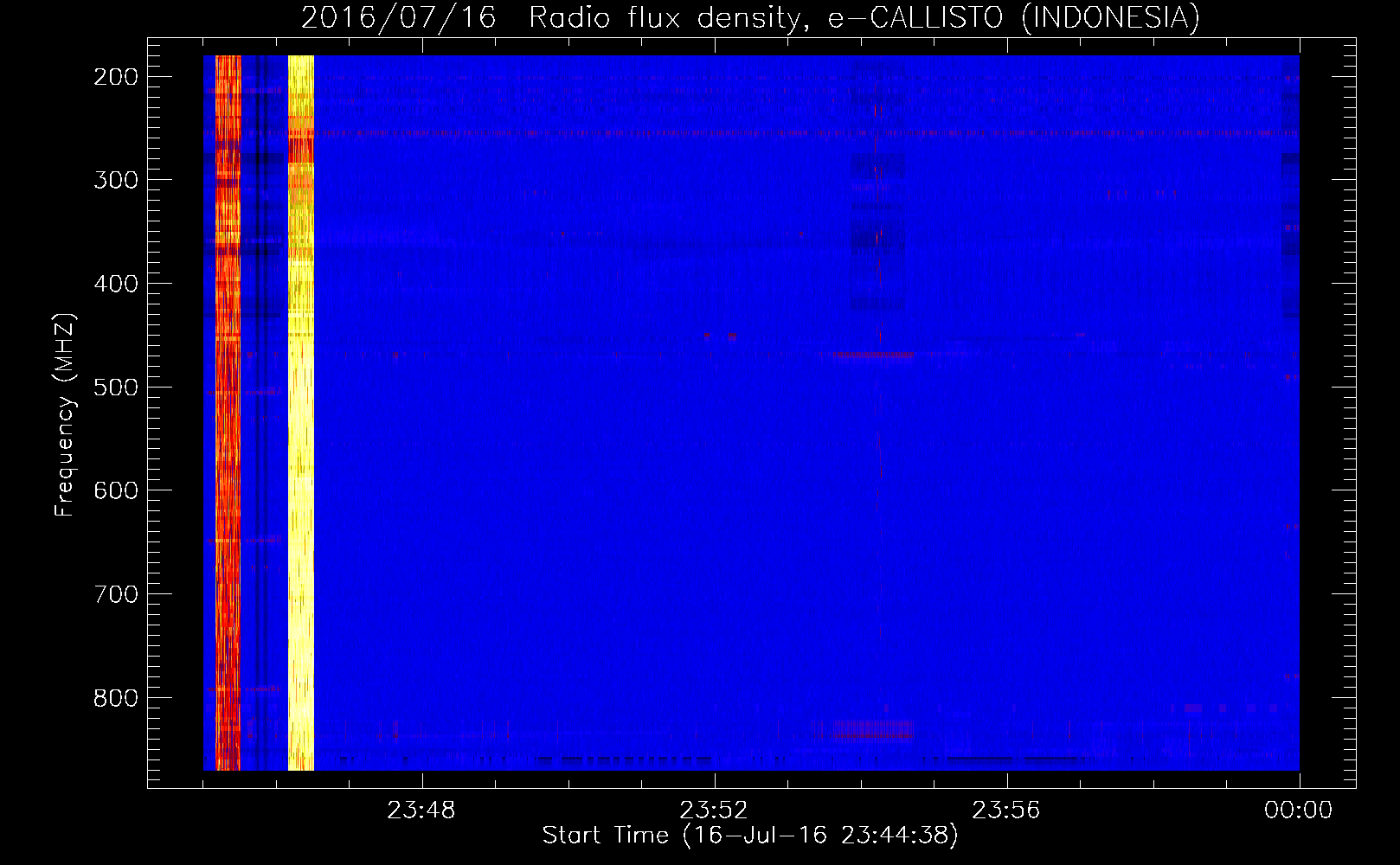Click the red-orange burst band in spectrogram

pos(228,413)
